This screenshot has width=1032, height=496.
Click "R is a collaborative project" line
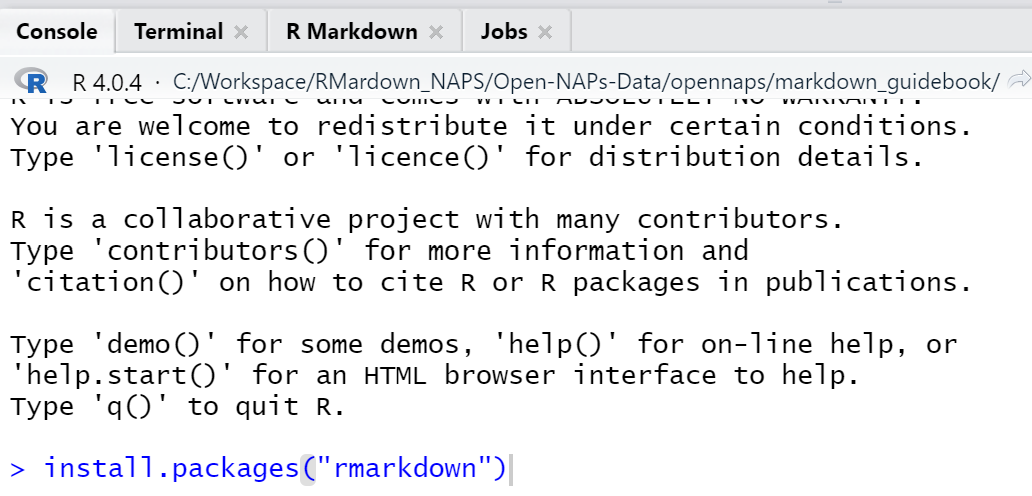[x=427, y=219]
